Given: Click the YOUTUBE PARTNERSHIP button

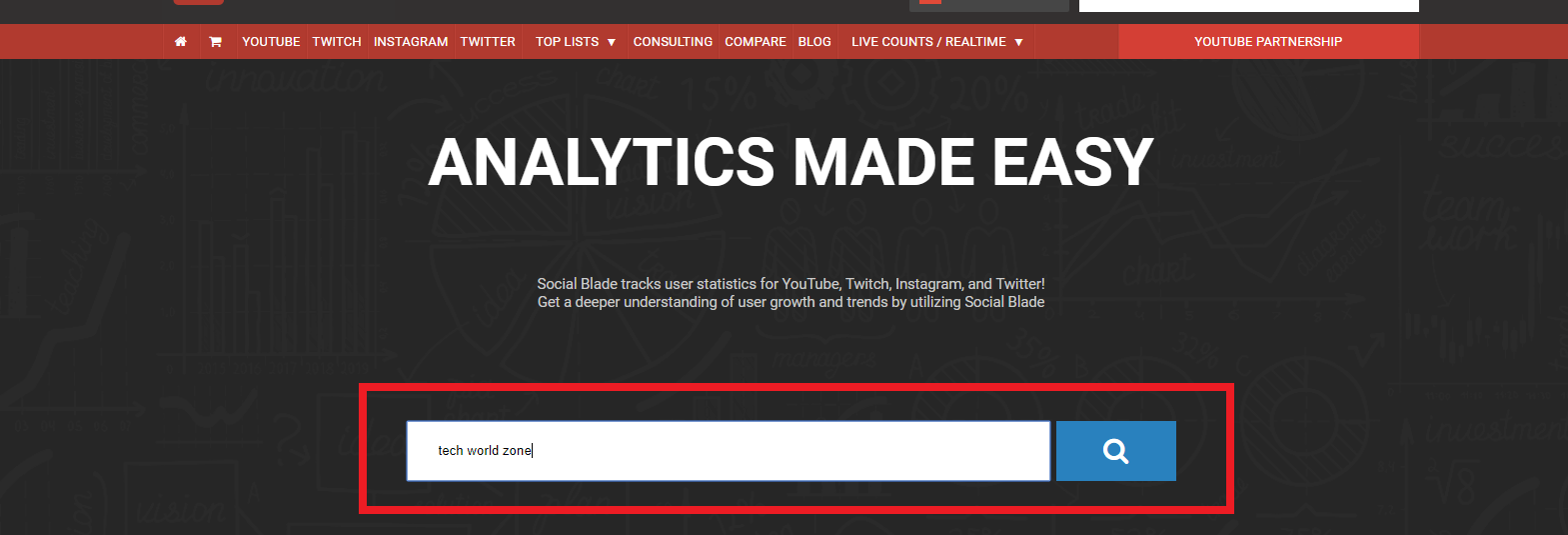Looking at the screenshot, I should 1268,42.
